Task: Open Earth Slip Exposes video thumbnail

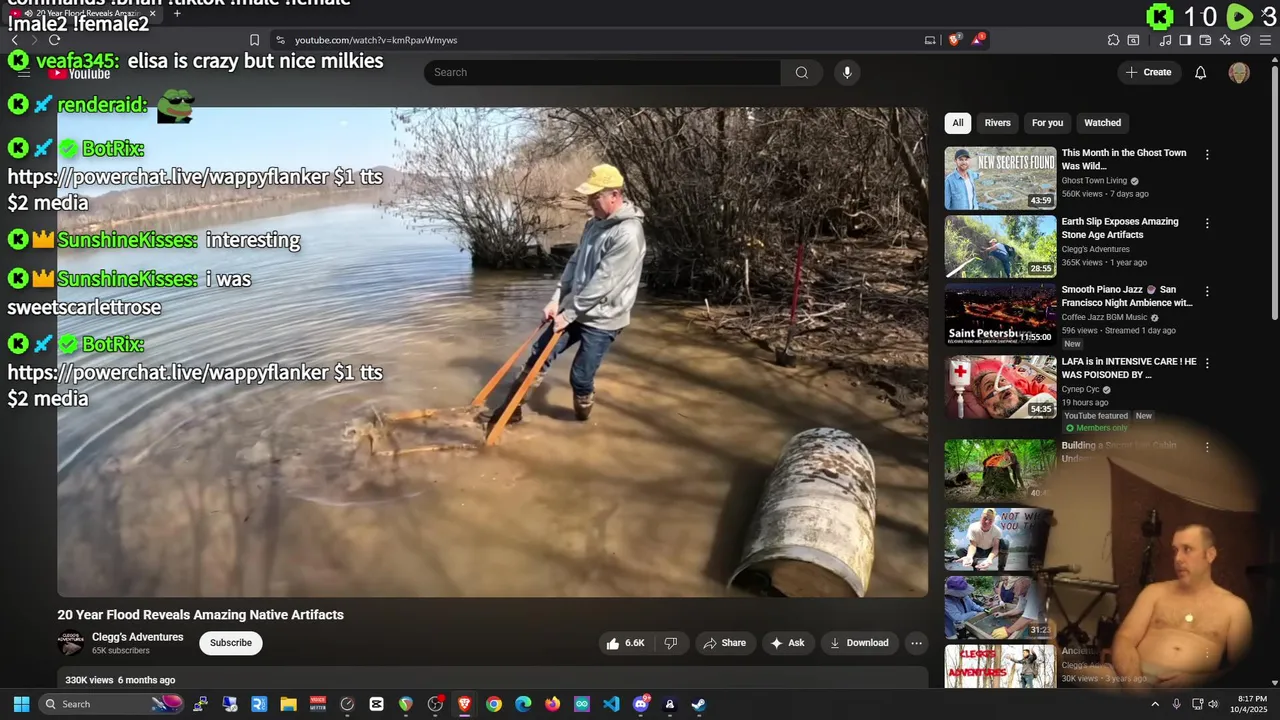Action: [1000, 246]
